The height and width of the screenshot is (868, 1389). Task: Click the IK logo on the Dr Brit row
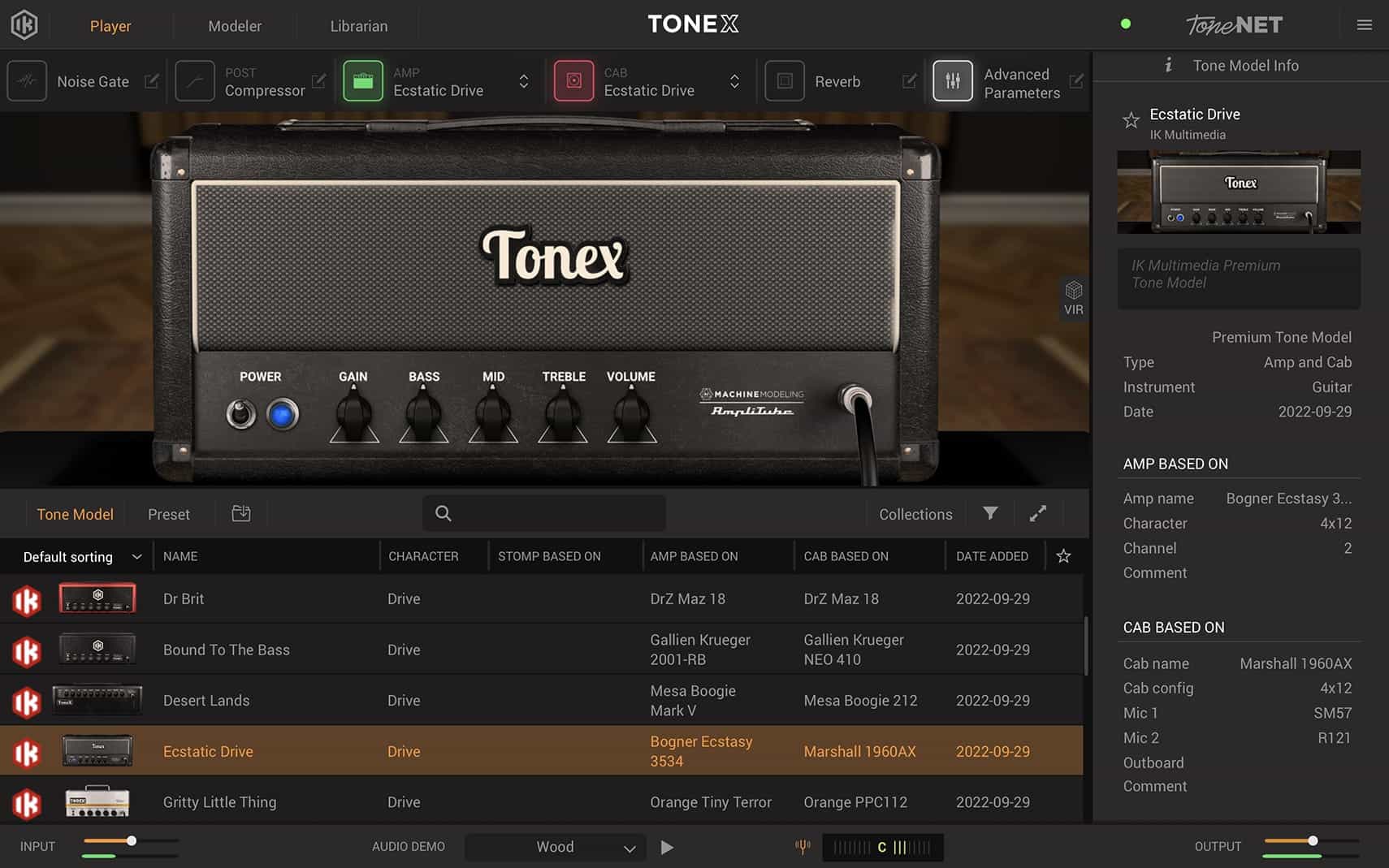pos(27,600)
